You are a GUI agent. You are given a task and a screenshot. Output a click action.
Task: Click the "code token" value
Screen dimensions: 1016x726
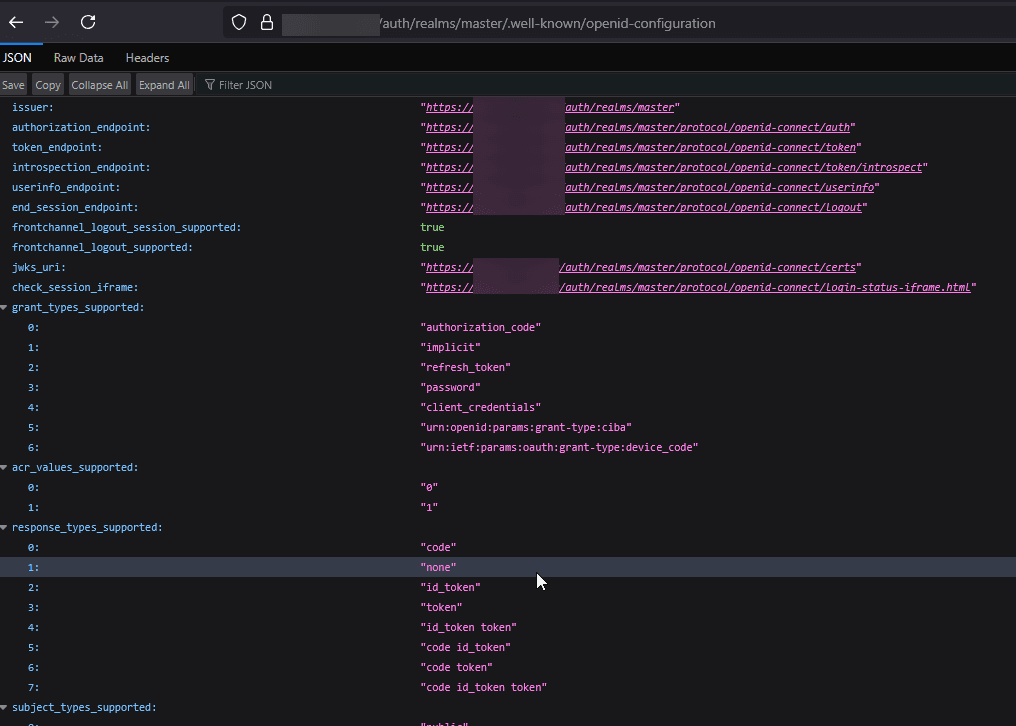456,668
